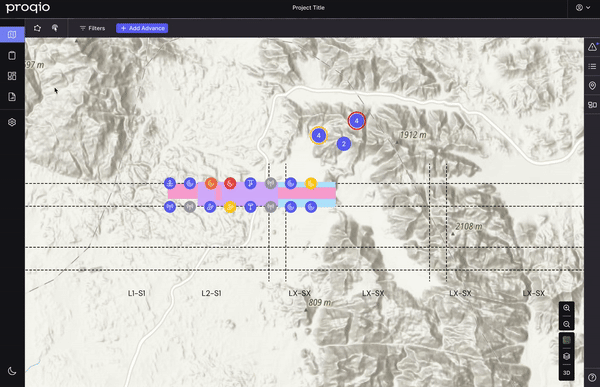Open the Filters menu
This screenshot has width=600, height=387.
pyautogui.click(x=92, y=28)
